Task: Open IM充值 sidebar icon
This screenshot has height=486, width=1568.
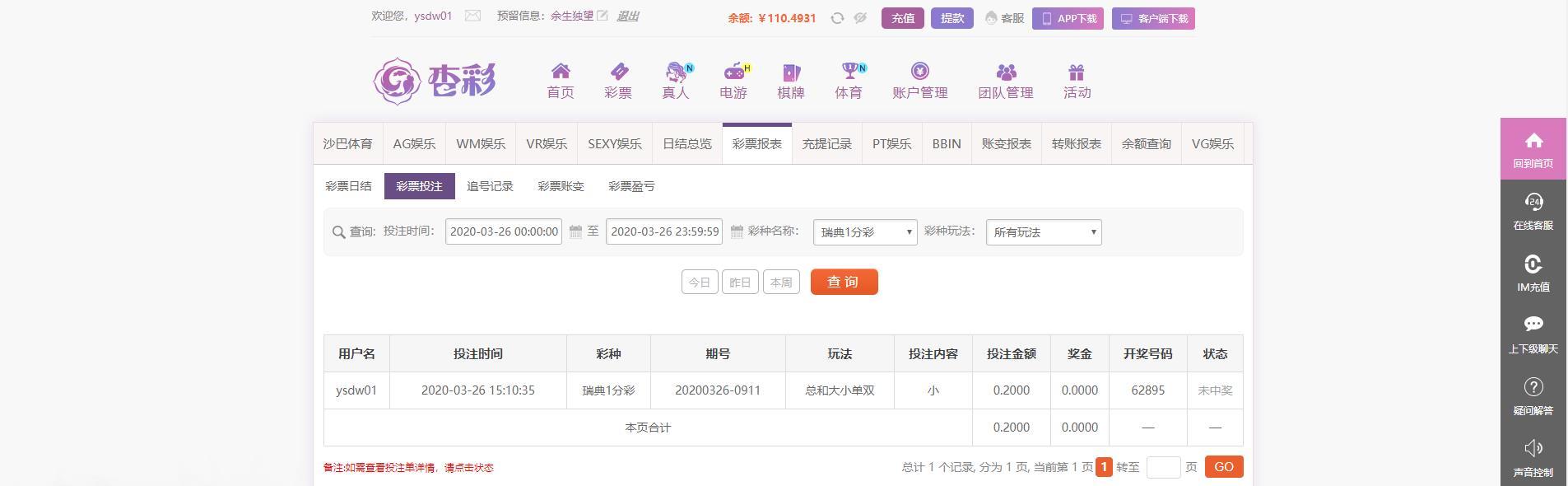Action: pyautogui.click(x=1533, y=273)
